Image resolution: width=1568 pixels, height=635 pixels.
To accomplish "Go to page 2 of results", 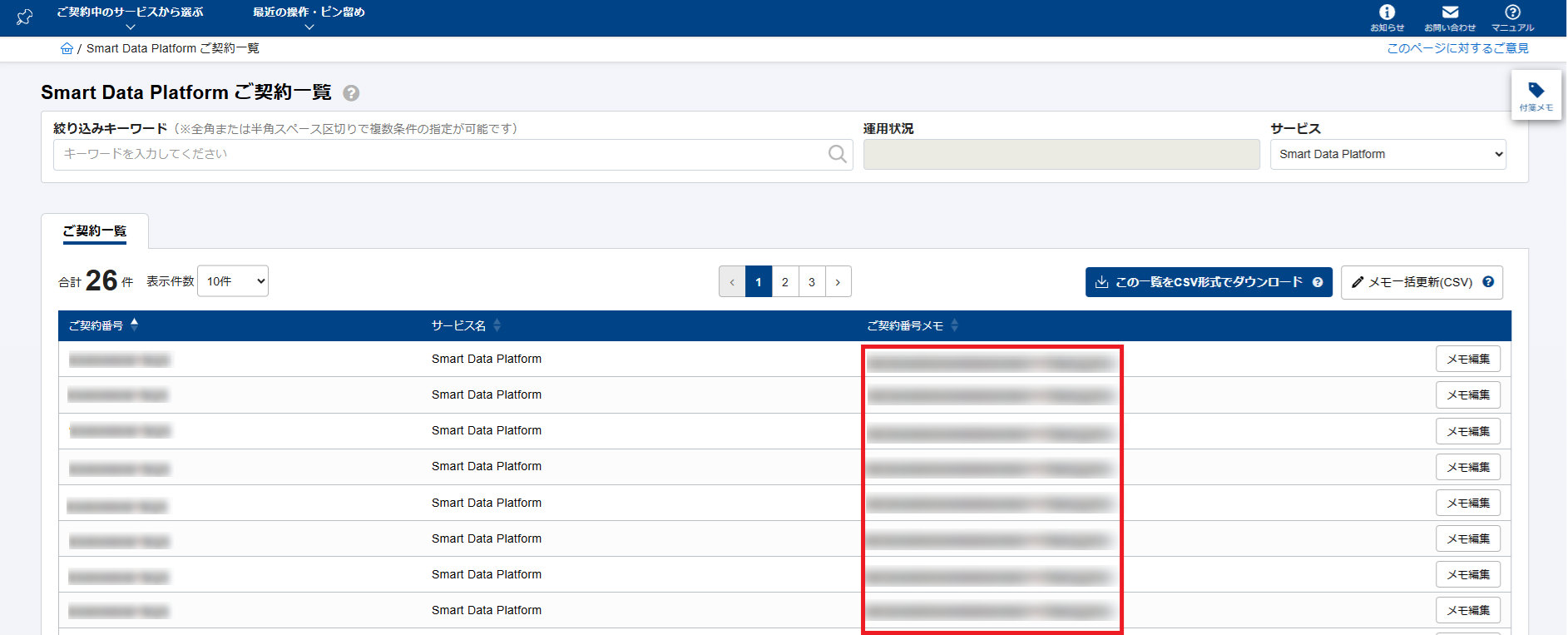I will click(x=784, y=282).
